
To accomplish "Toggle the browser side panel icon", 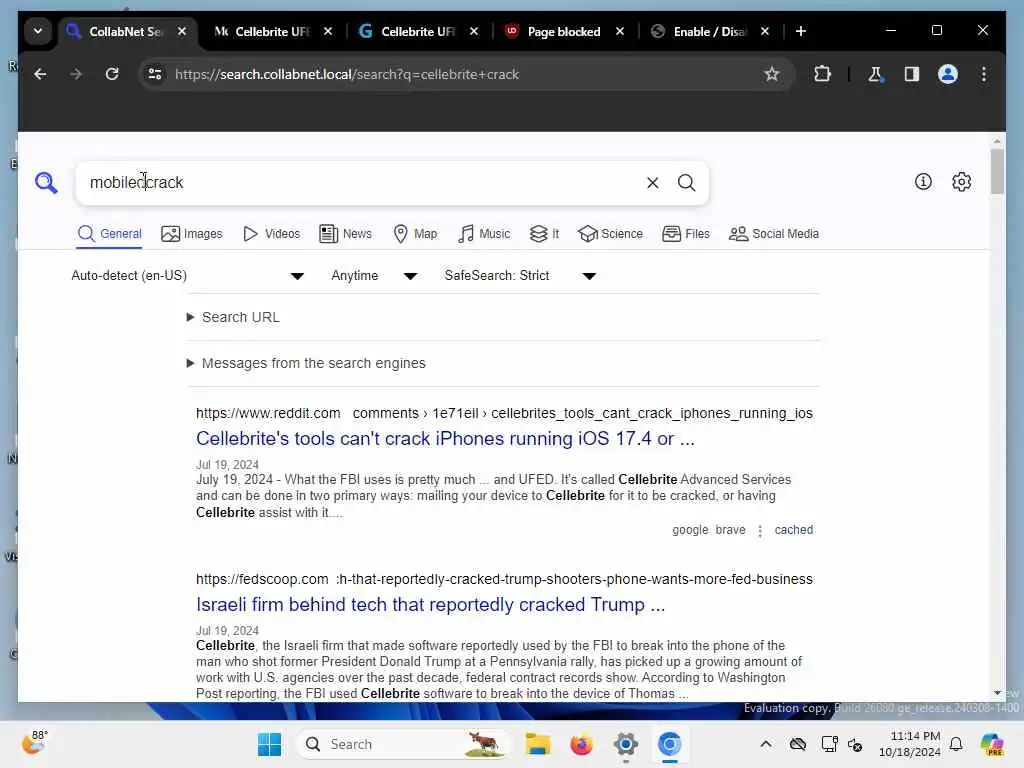I will pos(912,74).
